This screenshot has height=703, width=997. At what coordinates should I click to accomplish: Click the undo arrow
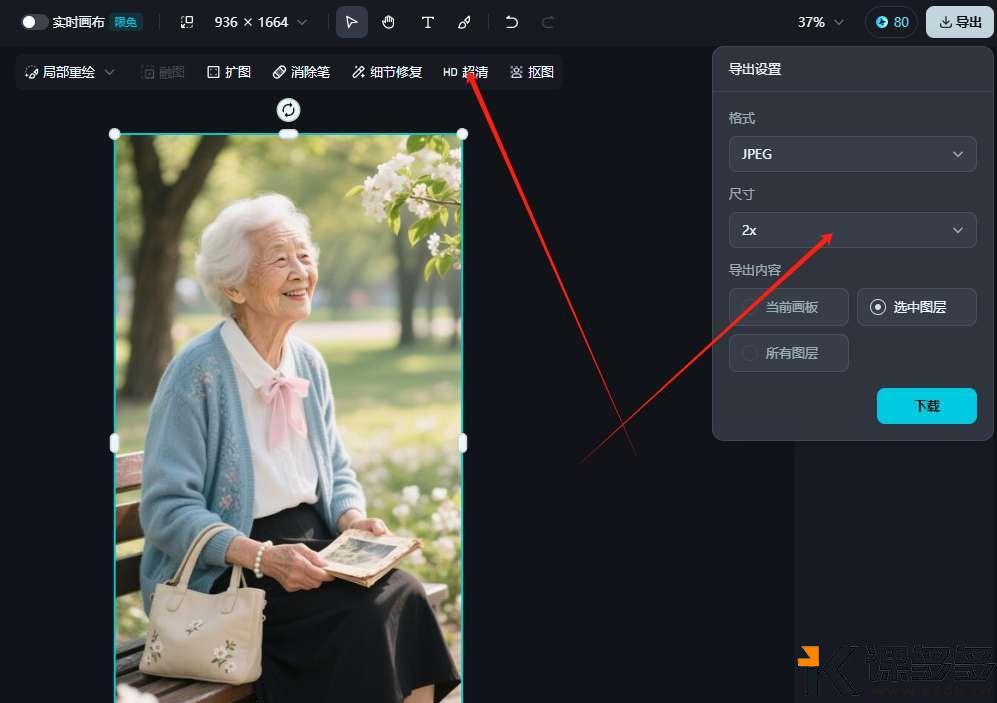[511, 22]
